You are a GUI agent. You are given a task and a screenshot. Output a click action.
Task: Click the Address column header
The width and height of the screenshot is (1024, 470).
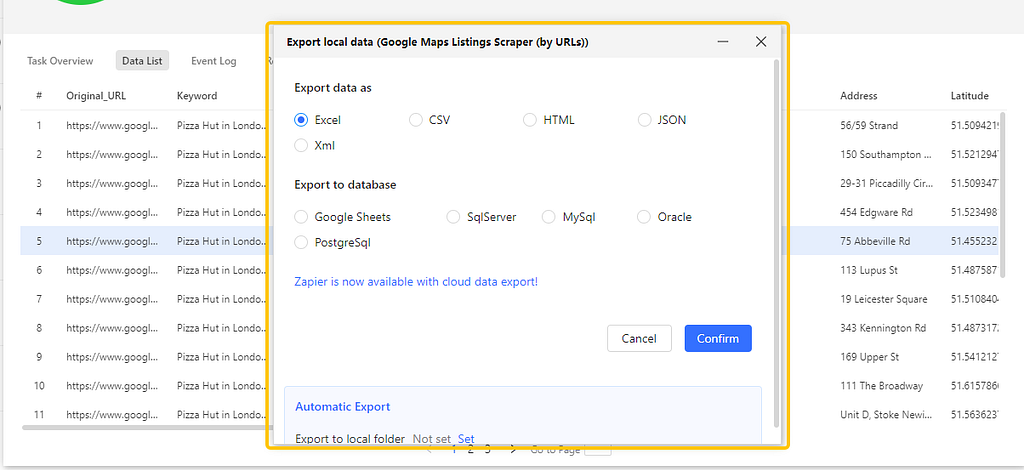pyautogui.click(x=859, y=95)
